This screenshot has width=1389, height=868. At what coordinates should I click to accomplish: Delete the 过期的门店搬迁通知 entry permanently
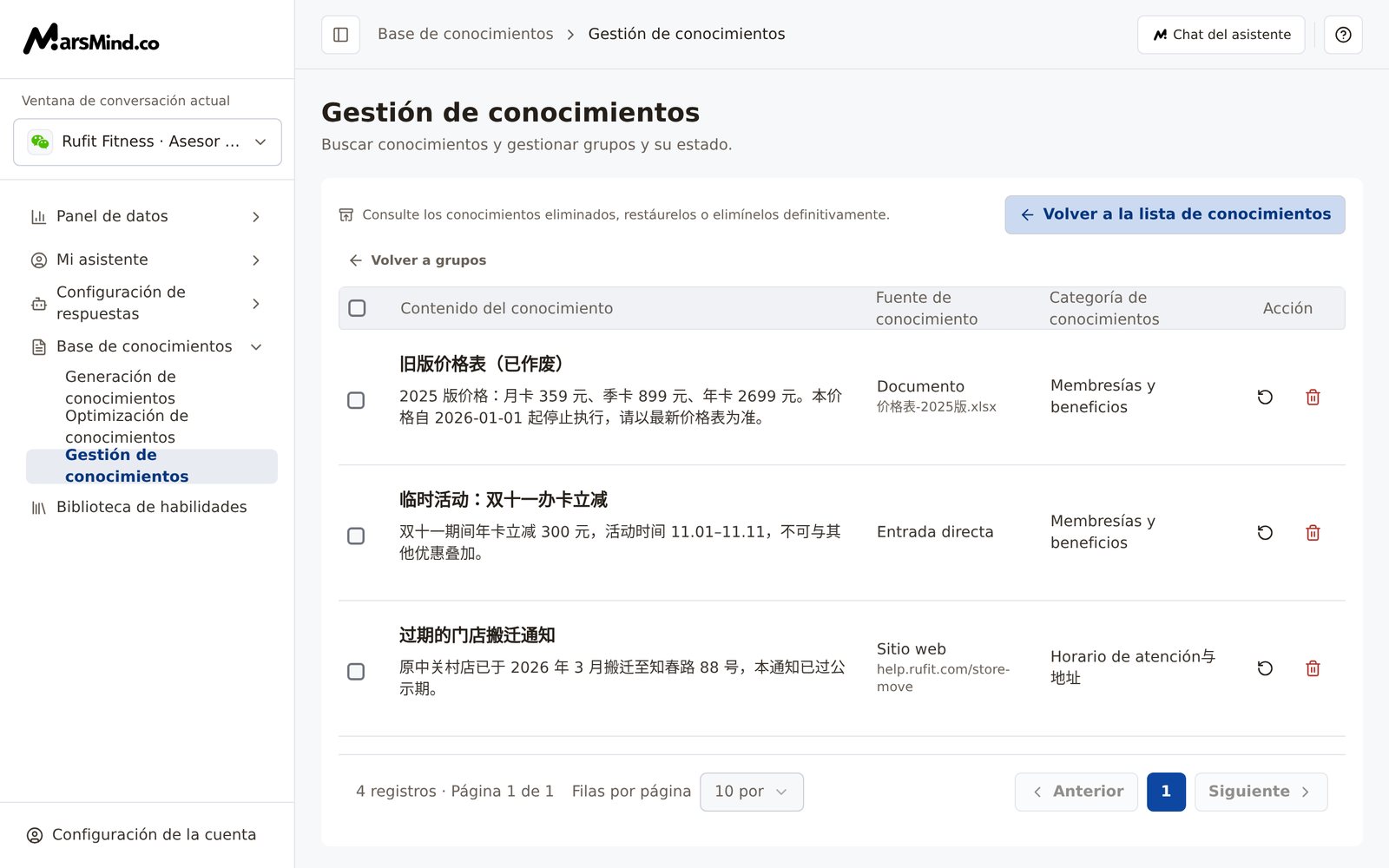(x=1313, y=668)
